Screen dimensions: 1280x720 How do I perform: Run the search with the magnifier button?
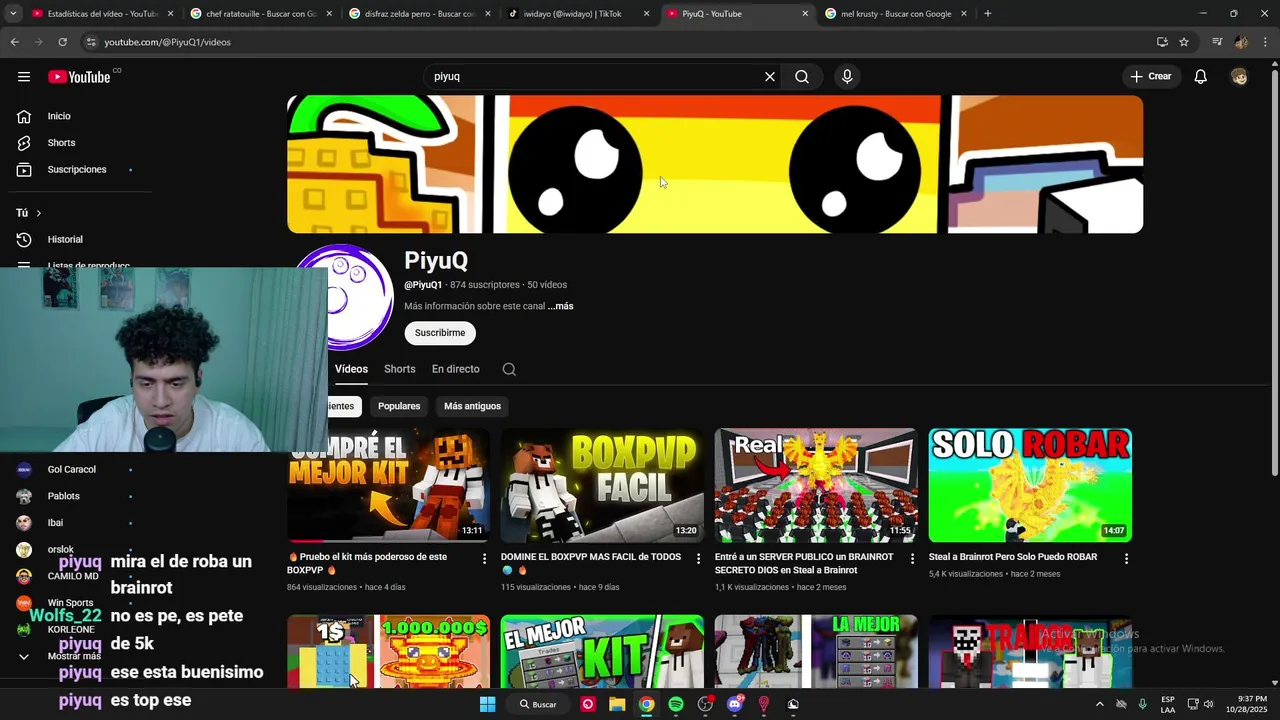[x=802, y=77]
